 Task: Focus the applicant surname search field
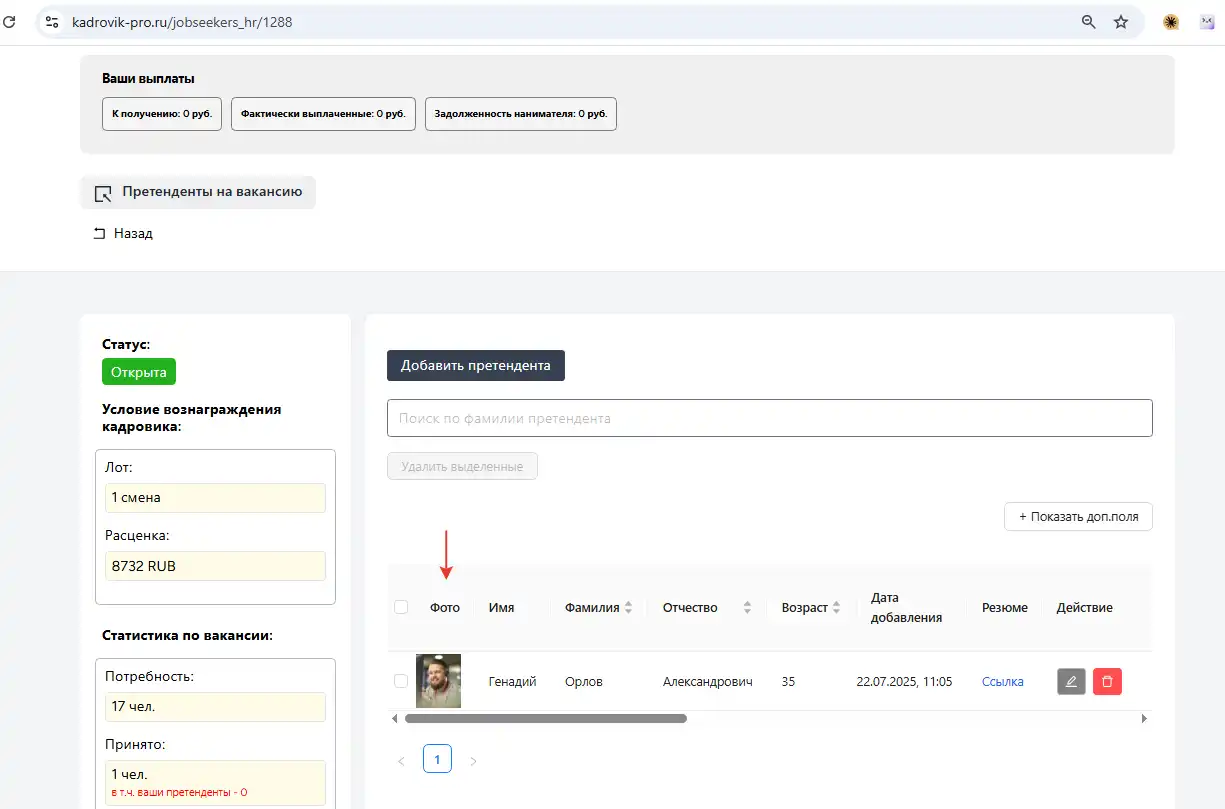pos(769,418)
